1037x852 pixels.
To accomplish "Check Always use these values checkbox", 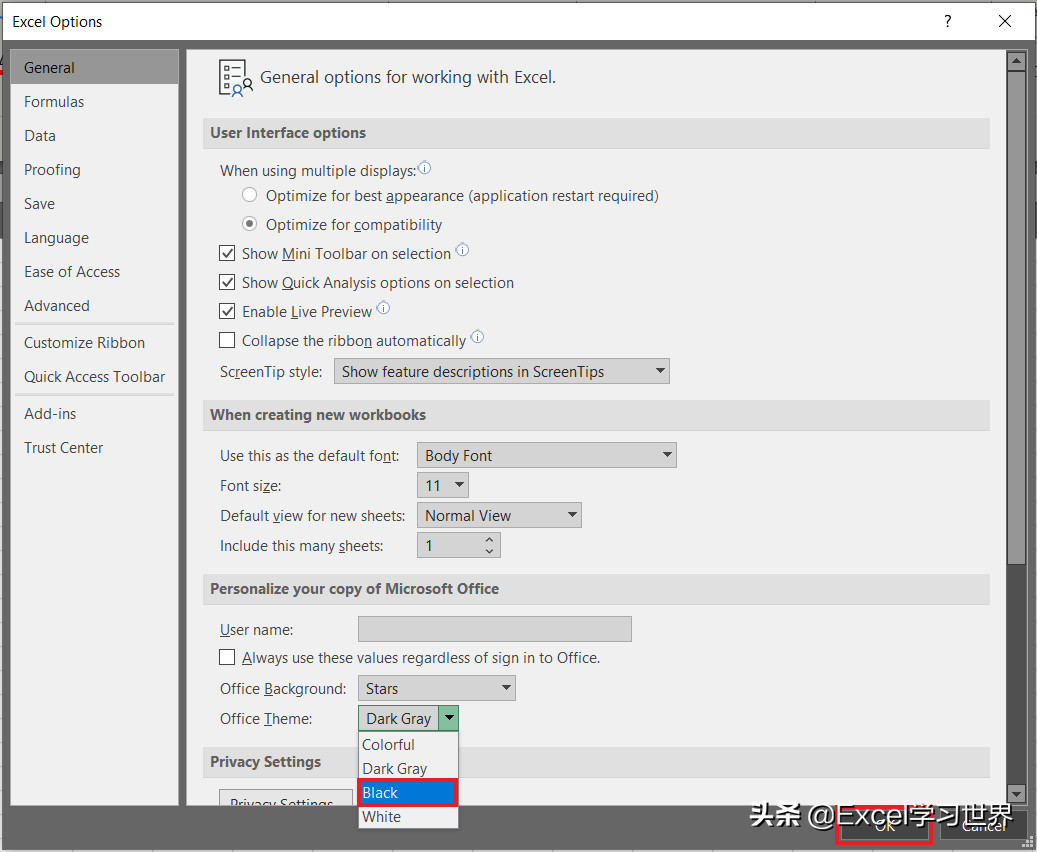I will pyautogui.click(x=227, y=658).
